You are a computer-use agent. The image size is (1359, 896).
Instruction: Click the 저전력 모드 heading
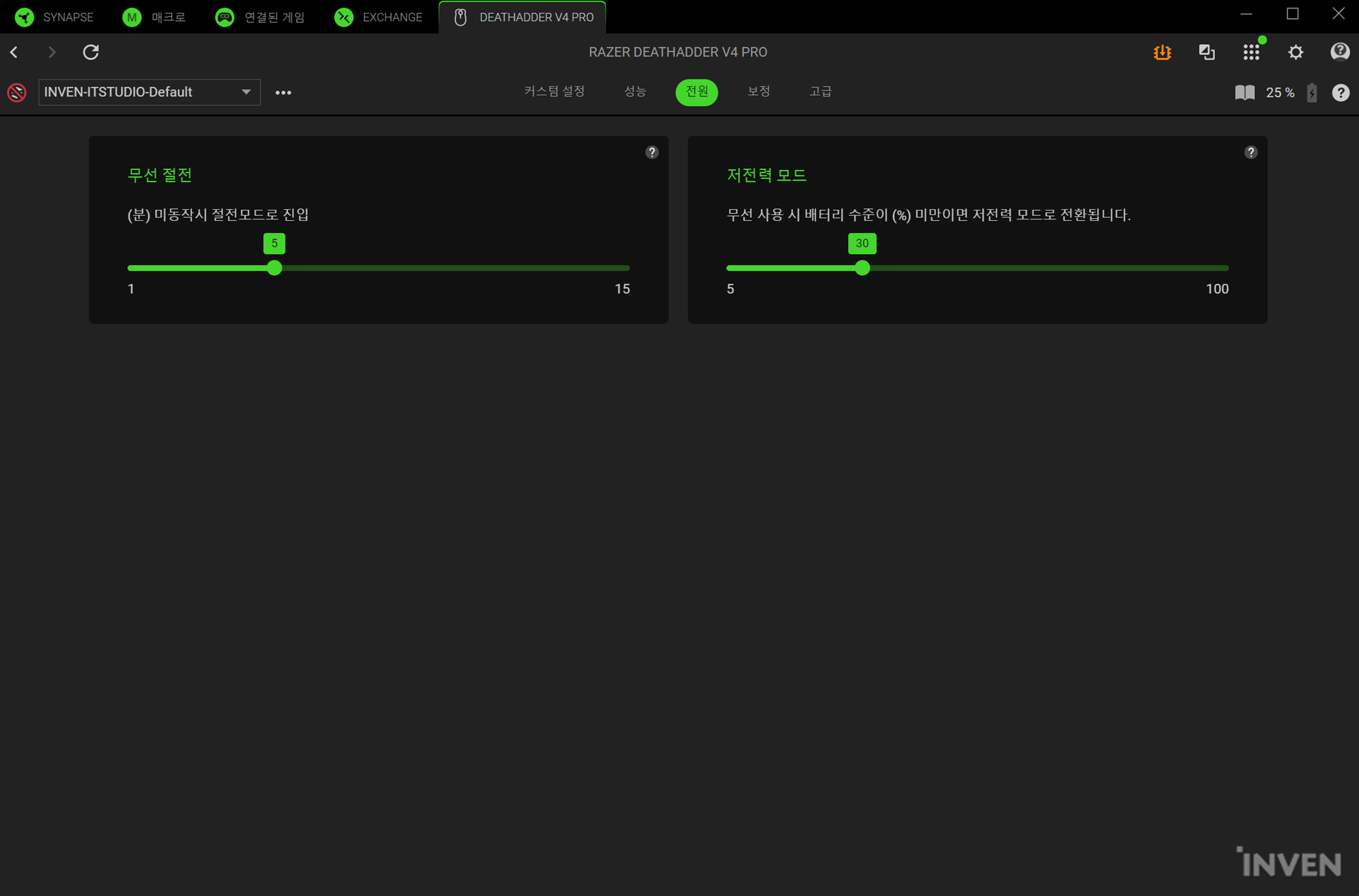click(x=766, y=175)
